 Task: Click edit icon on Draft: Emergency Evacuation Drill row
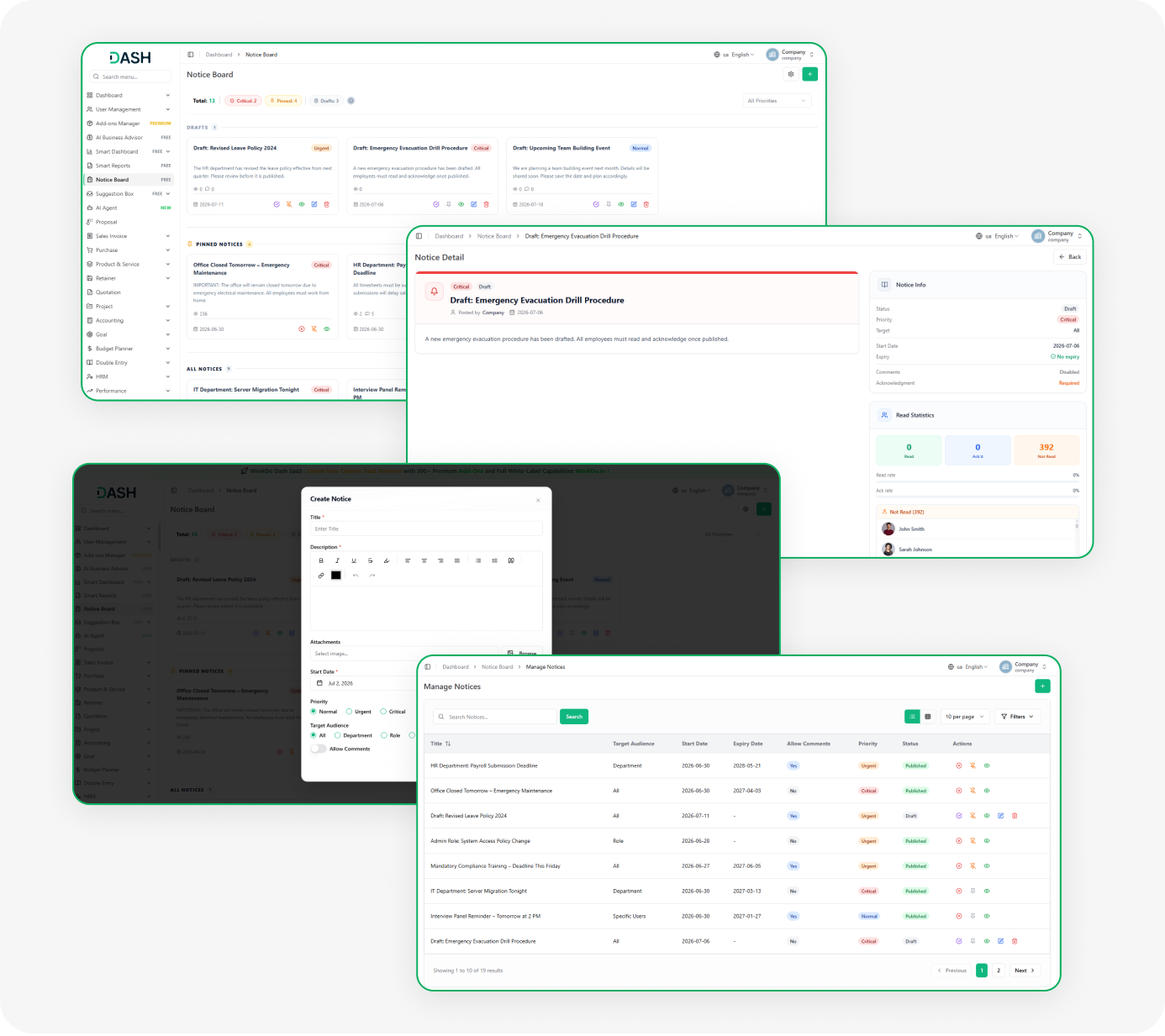click(1000, 941)
